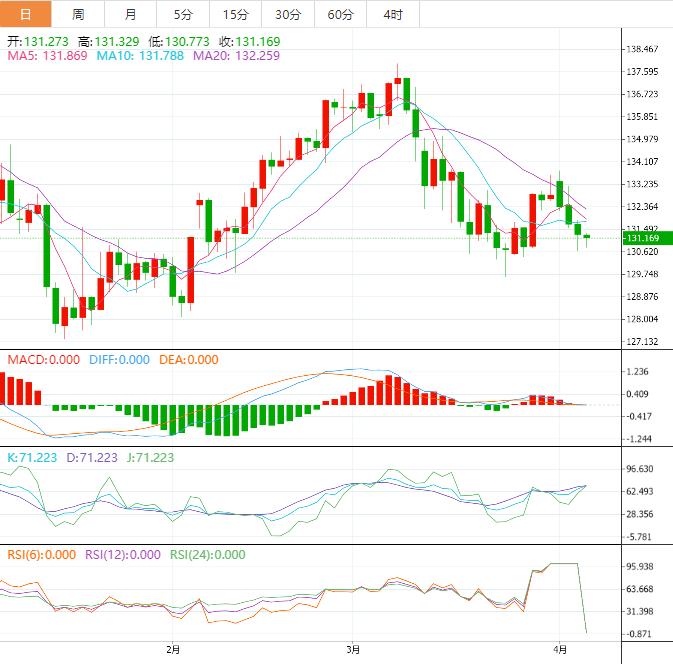Click the 4月 date axis marker
Screen dimensions: 673x664
click(560, 650)
